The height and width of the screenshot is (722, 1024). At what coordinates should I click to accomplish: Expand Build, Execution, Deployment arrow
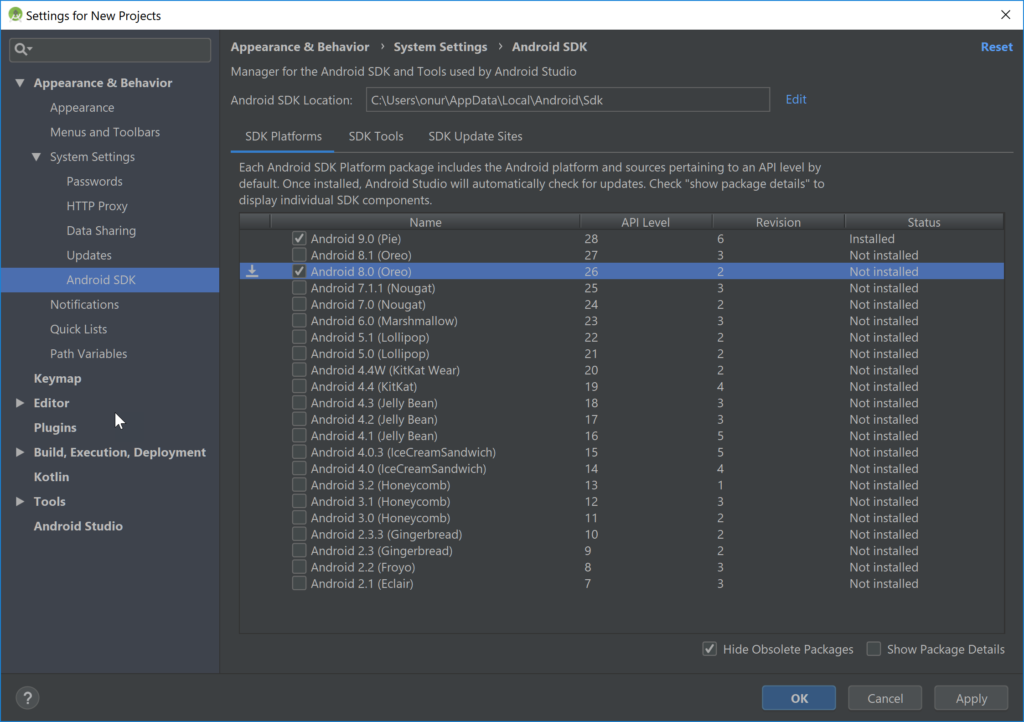coord(20,452)
